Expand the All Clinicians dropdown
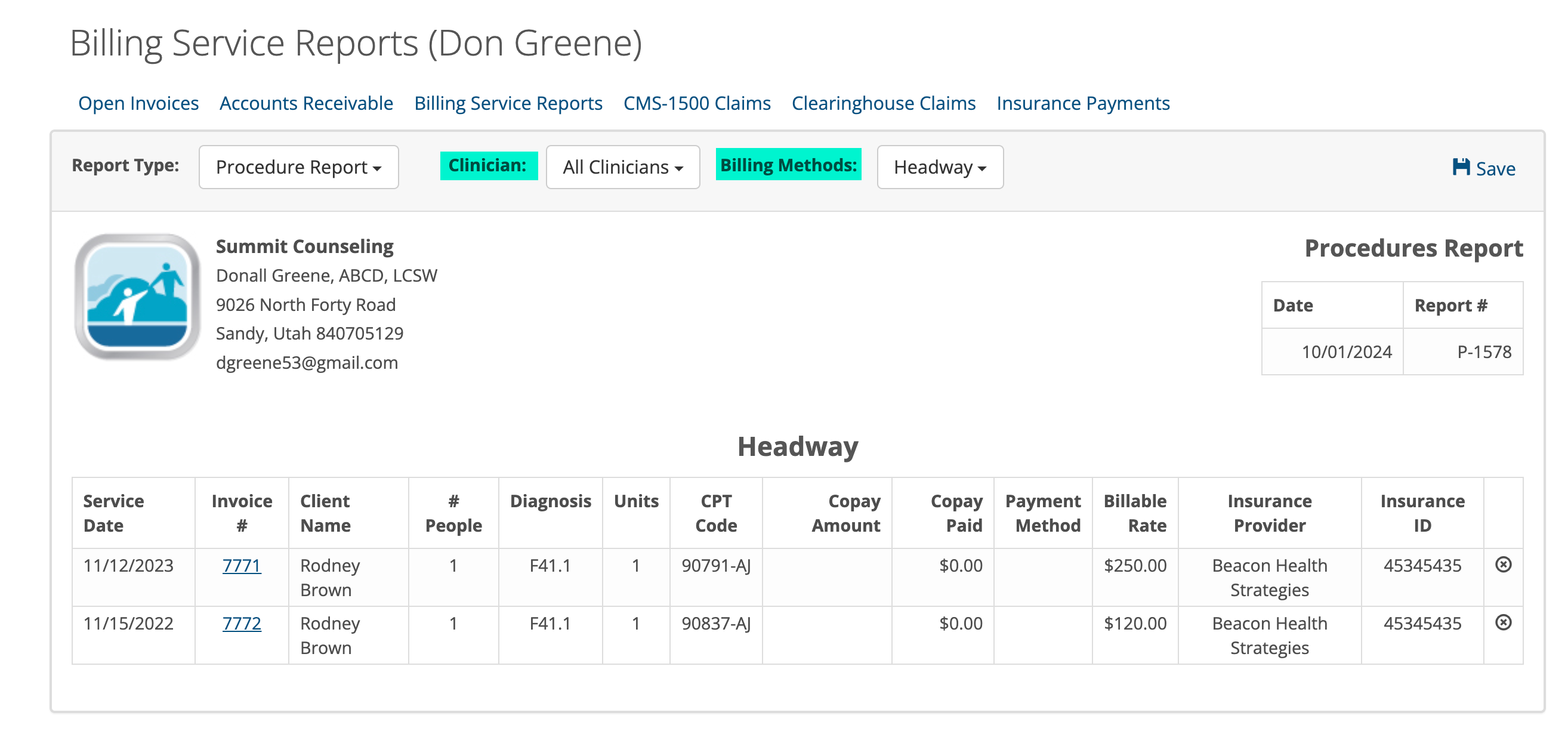Viewport: 1568px width, 734px height. point(623,166)
